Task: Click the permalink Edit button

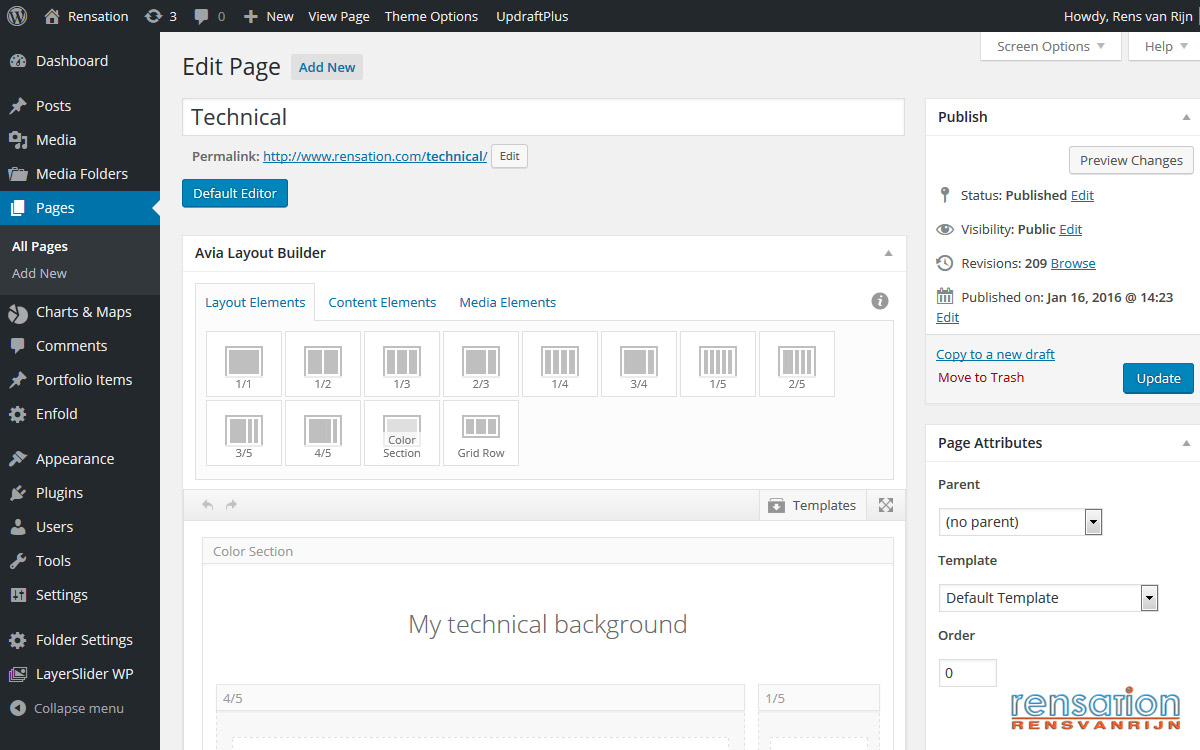Action: 509,156
